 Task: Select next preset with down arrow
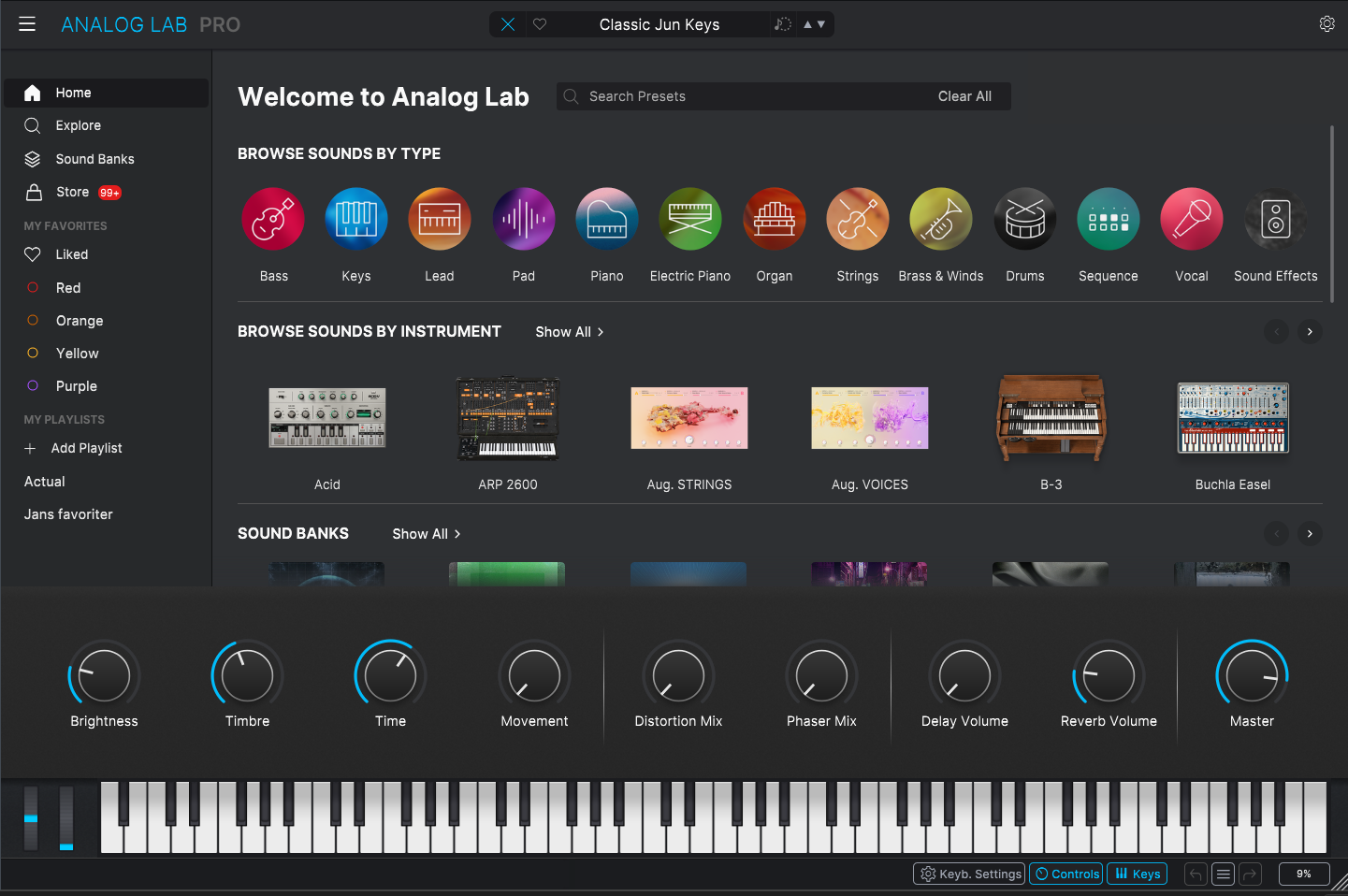(821, 24)
